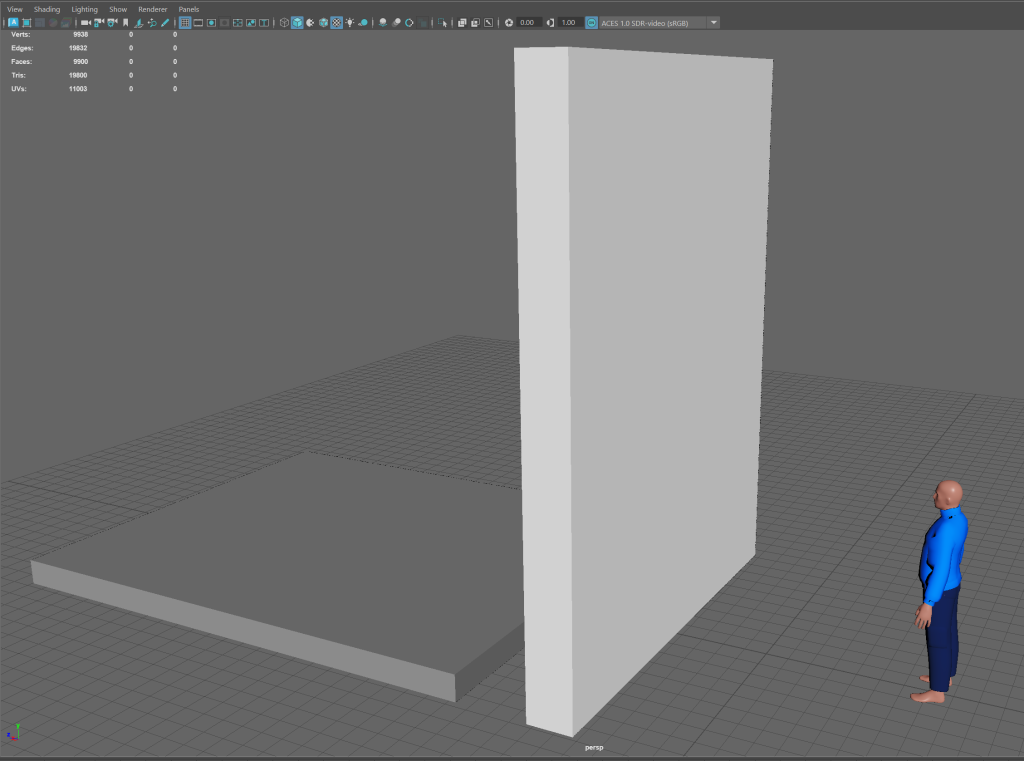Toggle the view transform color management button
This screenshot has width=1024, height=761.
(x=591, y=22)
